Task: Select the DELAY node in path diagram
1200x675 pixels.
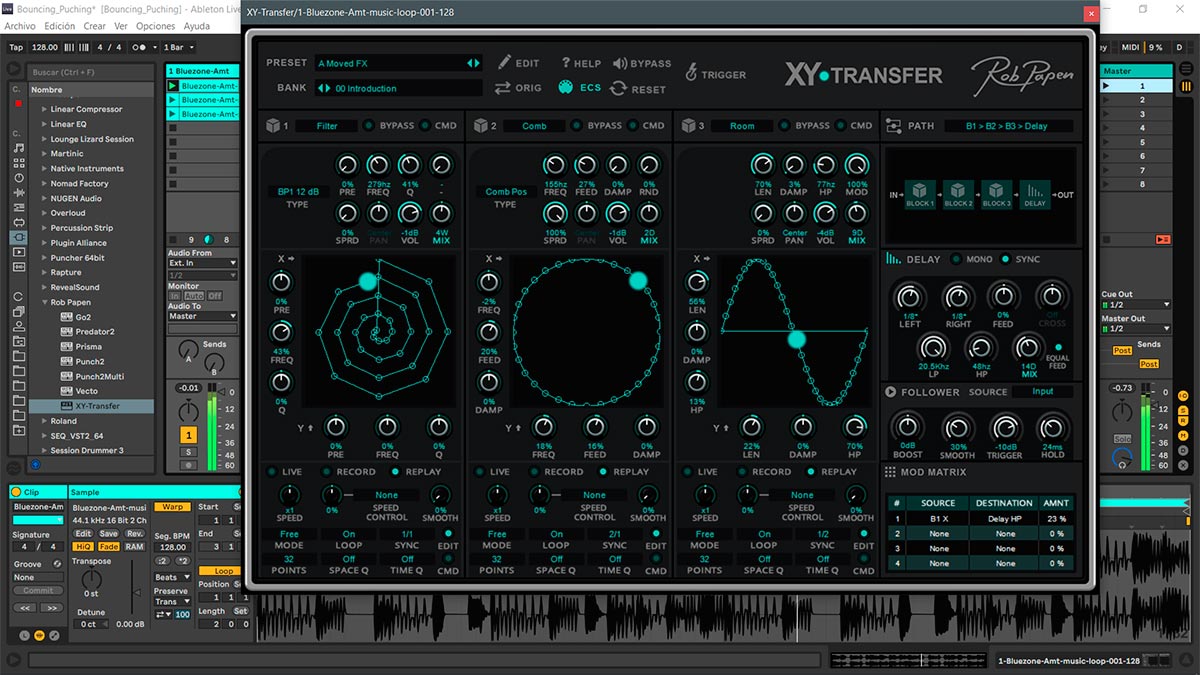Action: coord(1034,195)
